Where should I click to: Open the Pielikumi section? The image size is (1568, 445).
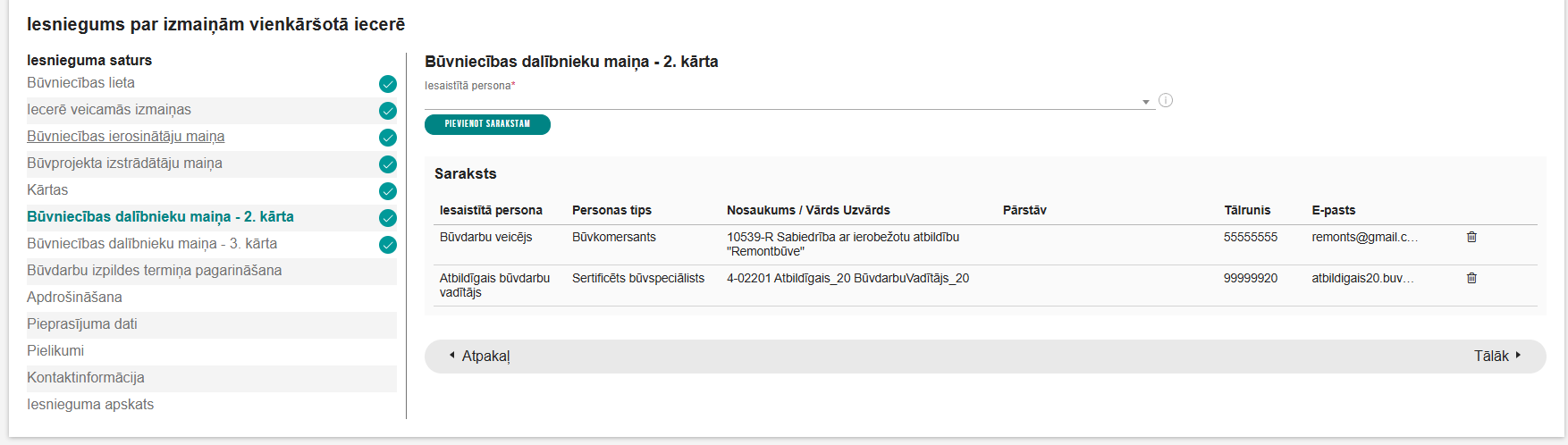pos(55,351)
